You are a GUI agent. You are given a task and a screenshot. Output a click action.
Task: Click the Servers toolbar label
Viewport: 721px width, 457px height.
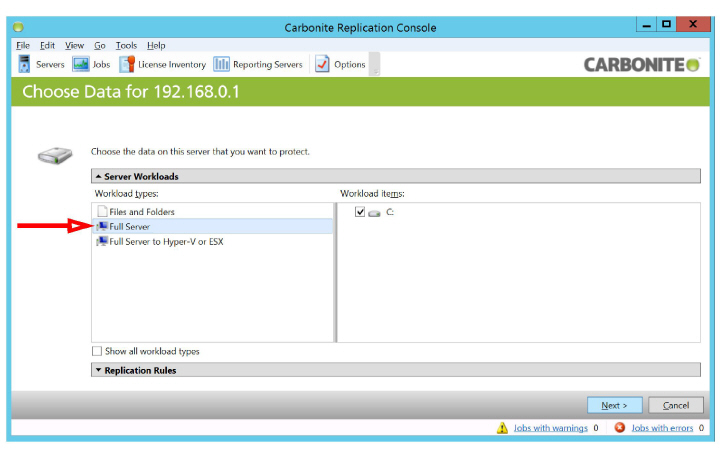pos(50,64)
